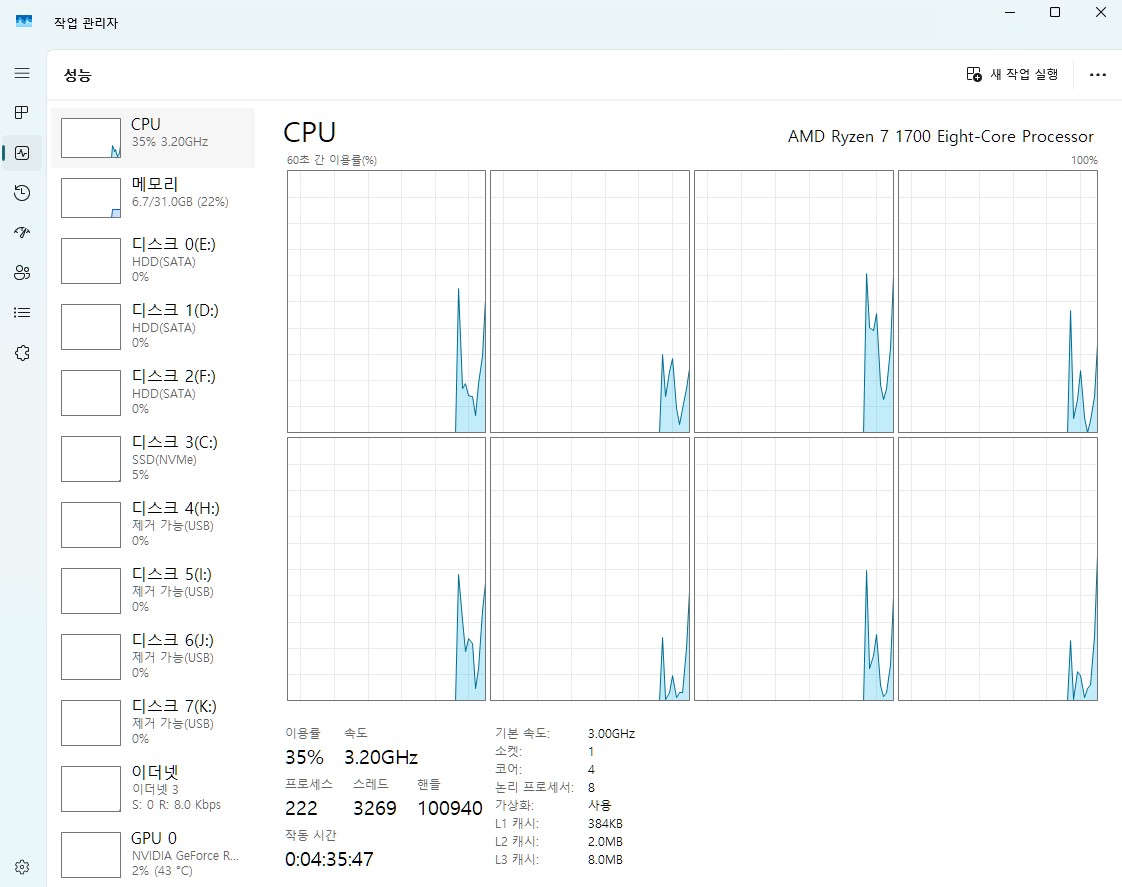Open the Users page icon
The image size is (1122, 887).
[x=22, y=273]
